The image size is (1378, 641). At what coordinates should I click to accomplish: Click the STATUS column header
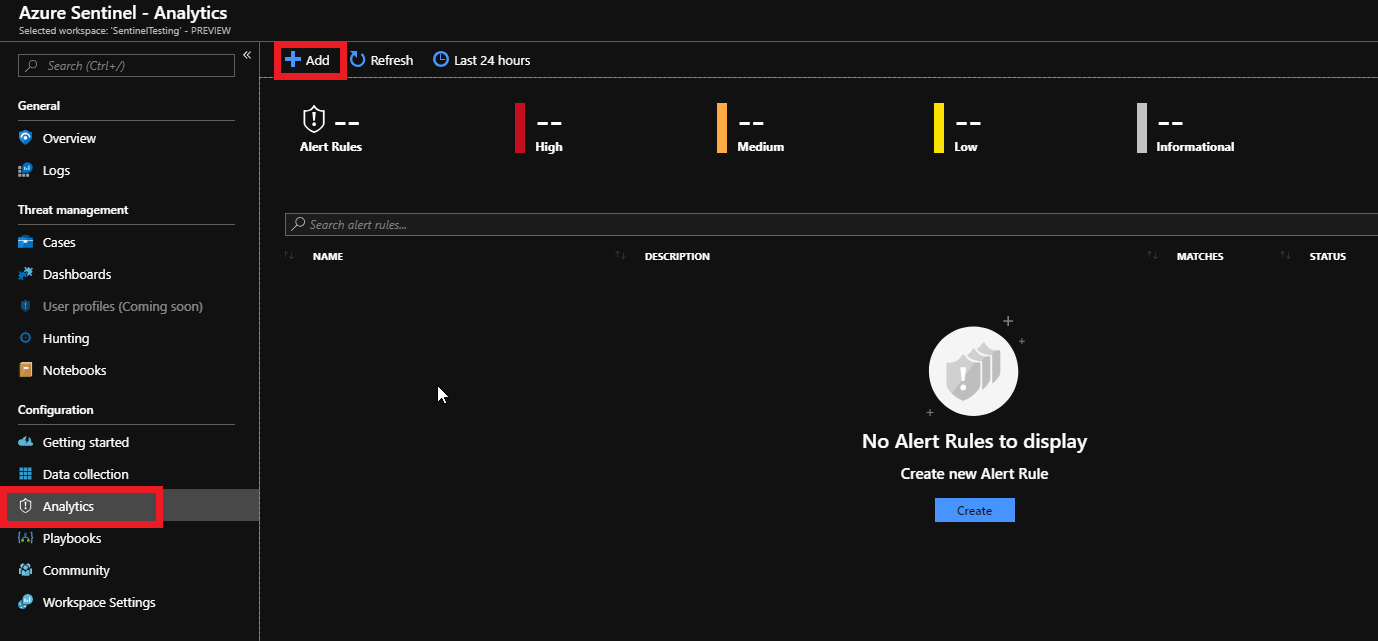coord(1328,256)
